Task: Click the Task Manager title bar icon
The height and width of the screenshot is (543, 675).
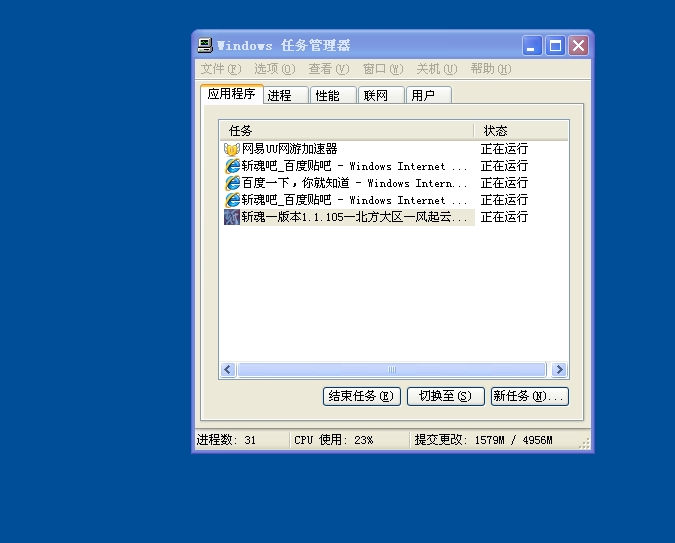Action: 205,45
